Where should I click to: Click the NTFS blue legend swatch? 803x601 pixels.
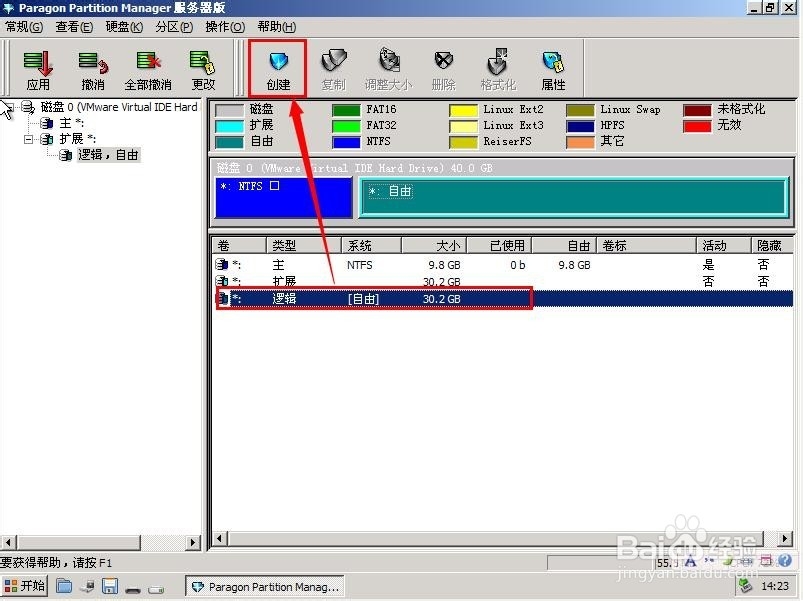pyautogui.click(x=346, y=142)
